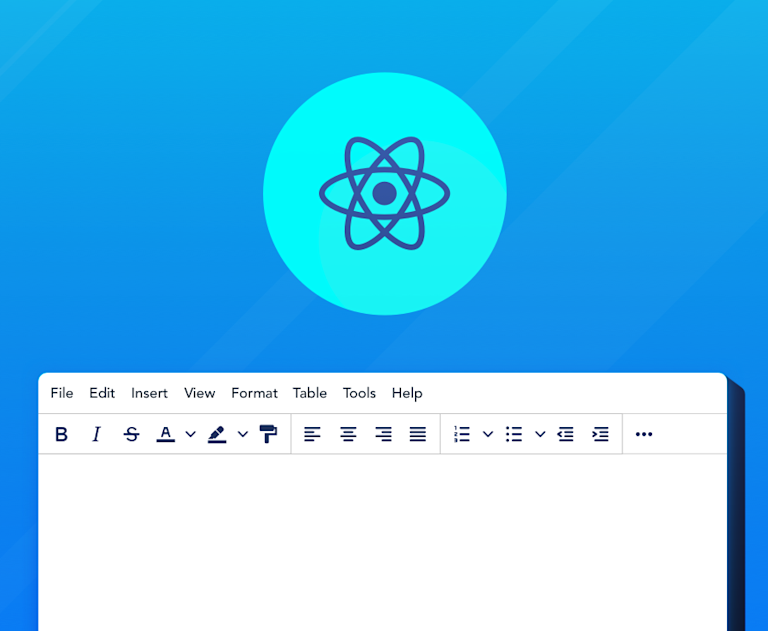Toggle Bold formatting
This screenshot has height=631, width=768.
[61, 434]
